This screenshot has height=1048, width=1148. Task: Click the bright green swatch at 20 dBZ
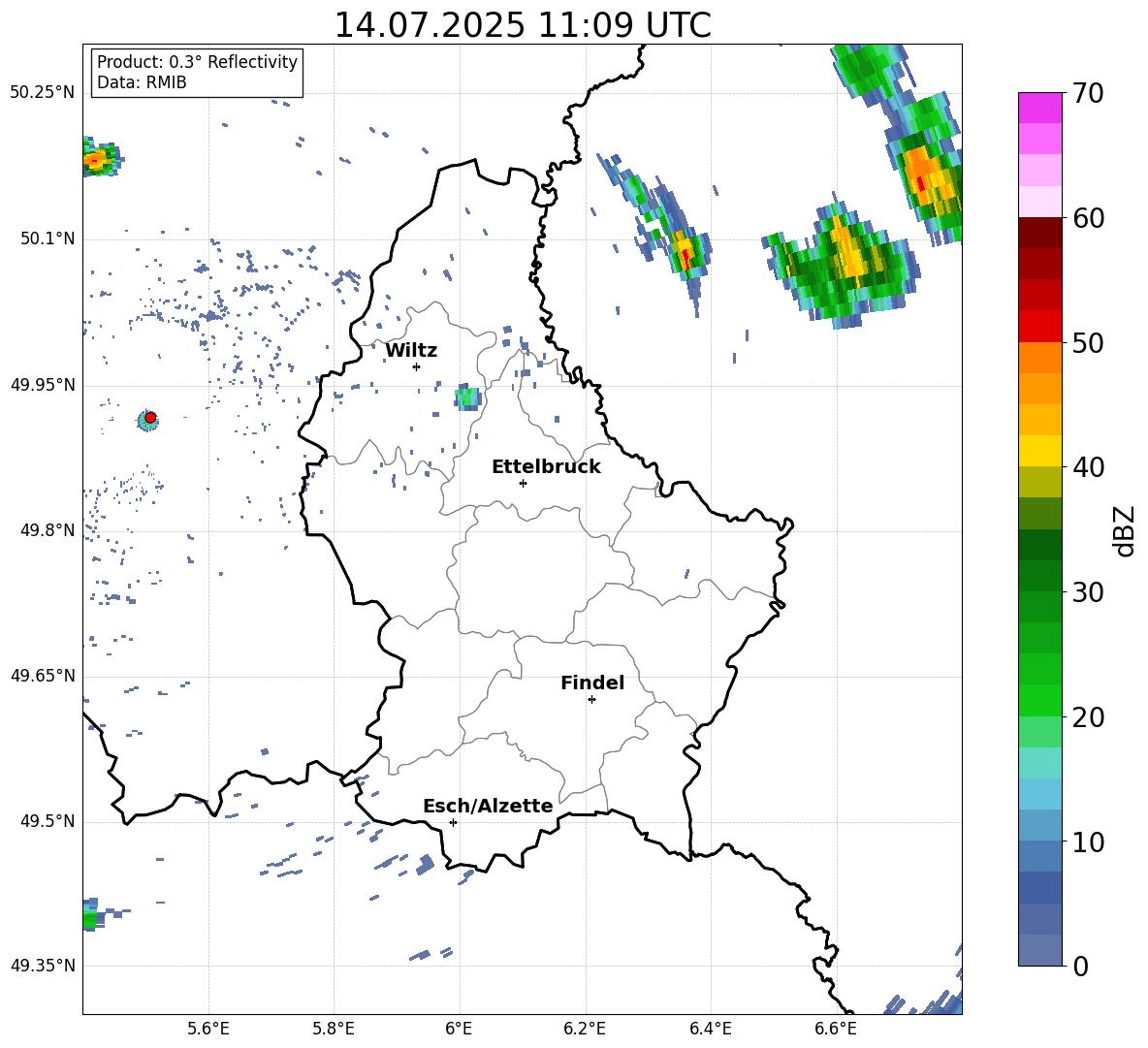click(x=1039, y=700)
